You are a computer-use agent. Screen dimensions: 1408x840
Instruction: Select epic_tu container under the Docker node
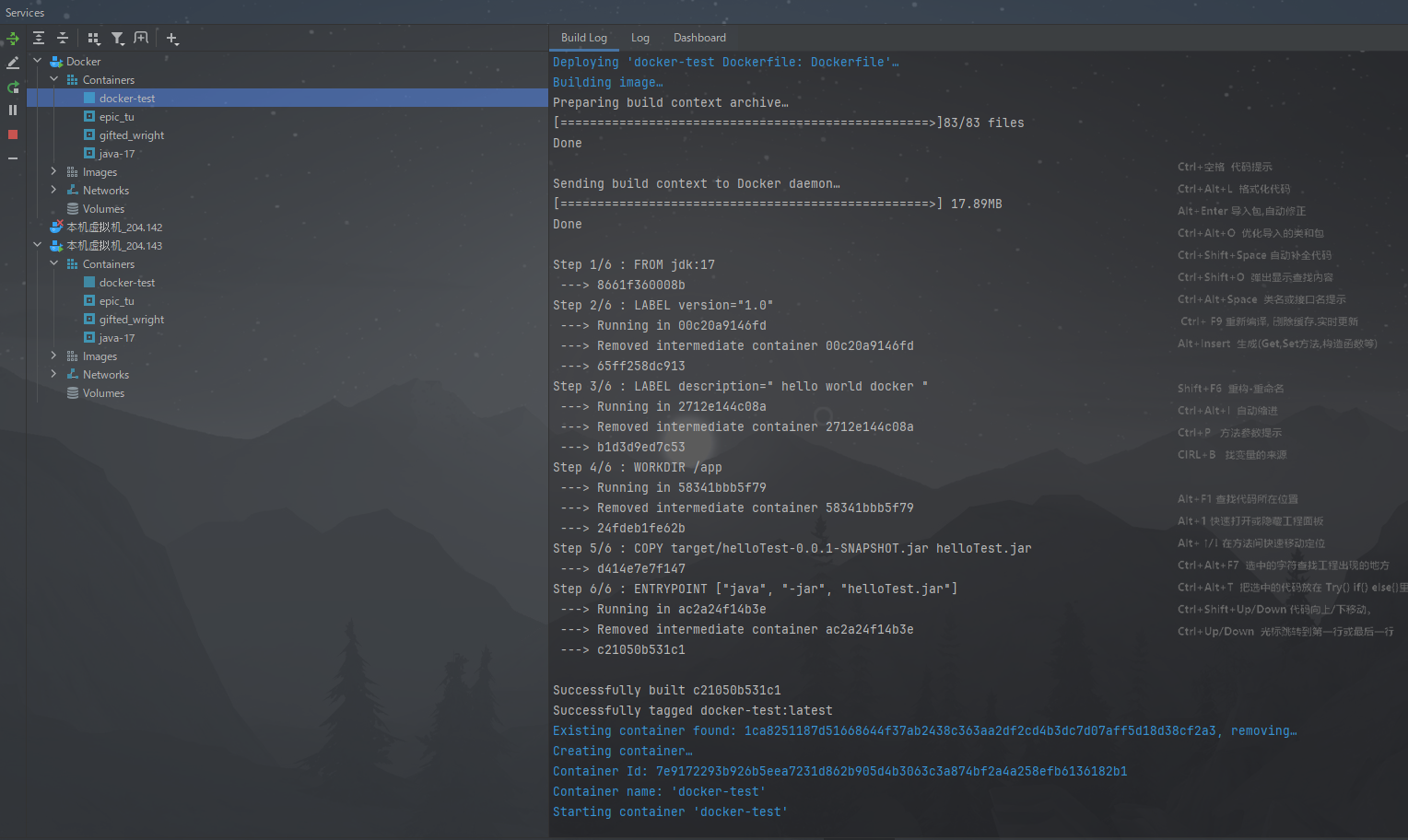[117, 117]
